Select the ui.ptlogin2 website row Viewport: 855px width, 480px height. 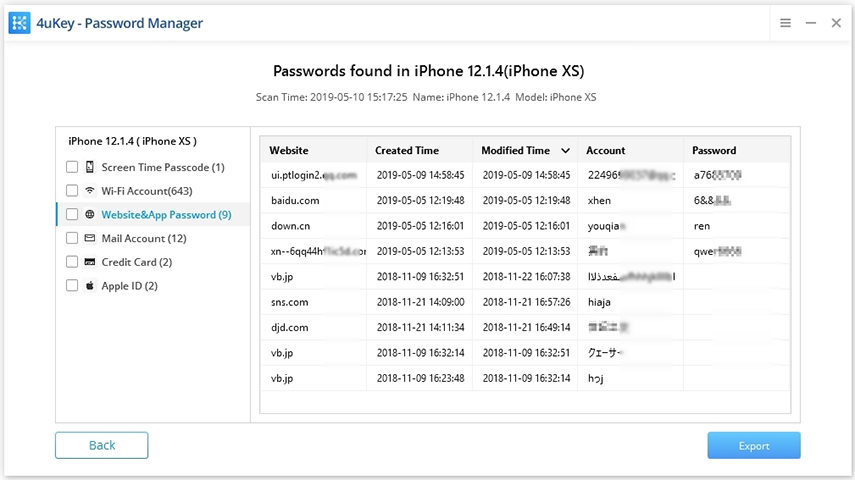pyautogui.click(x=525, y=175)
